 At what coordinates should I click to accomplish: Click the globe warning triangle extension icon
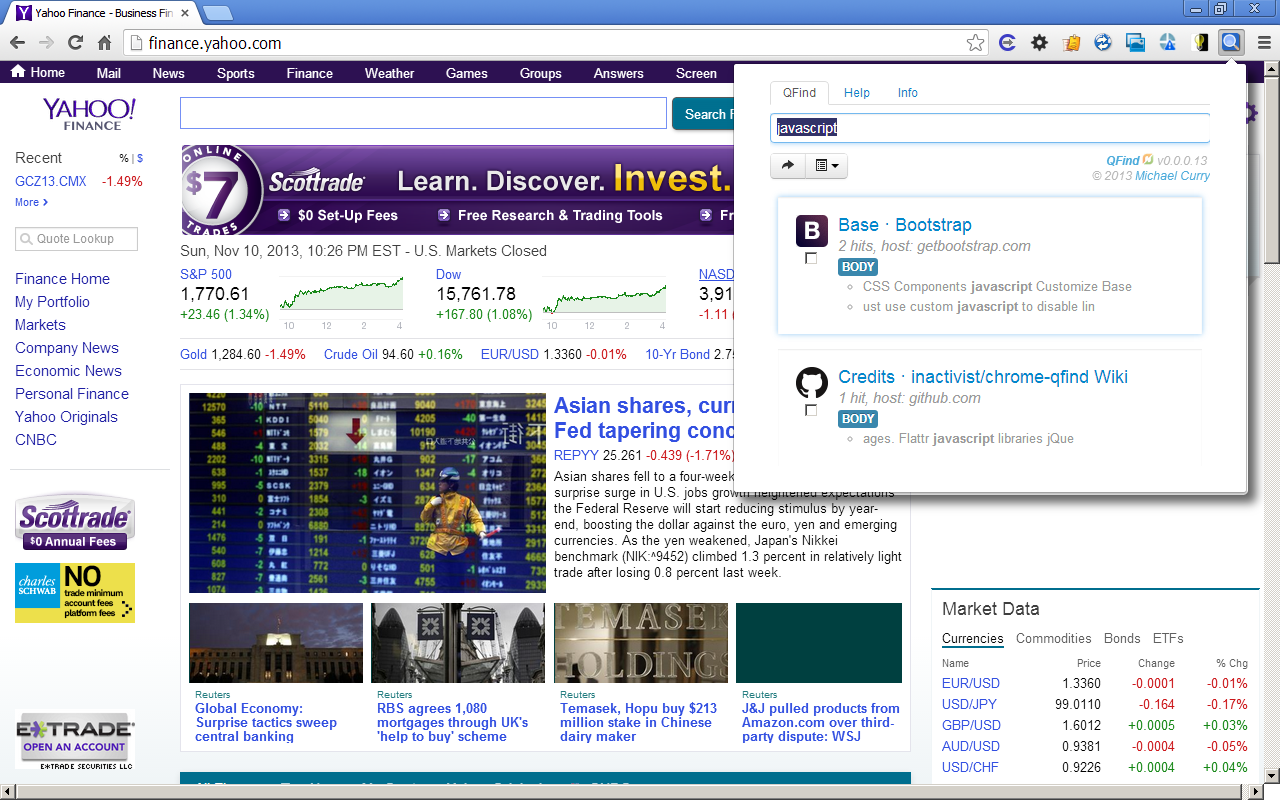(1167, 43)
